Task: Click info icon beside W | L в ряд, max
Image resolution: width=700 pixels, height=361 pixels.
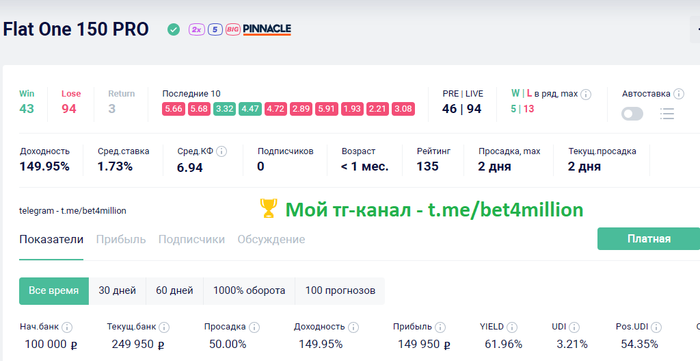Action: [x=586, y=94]
